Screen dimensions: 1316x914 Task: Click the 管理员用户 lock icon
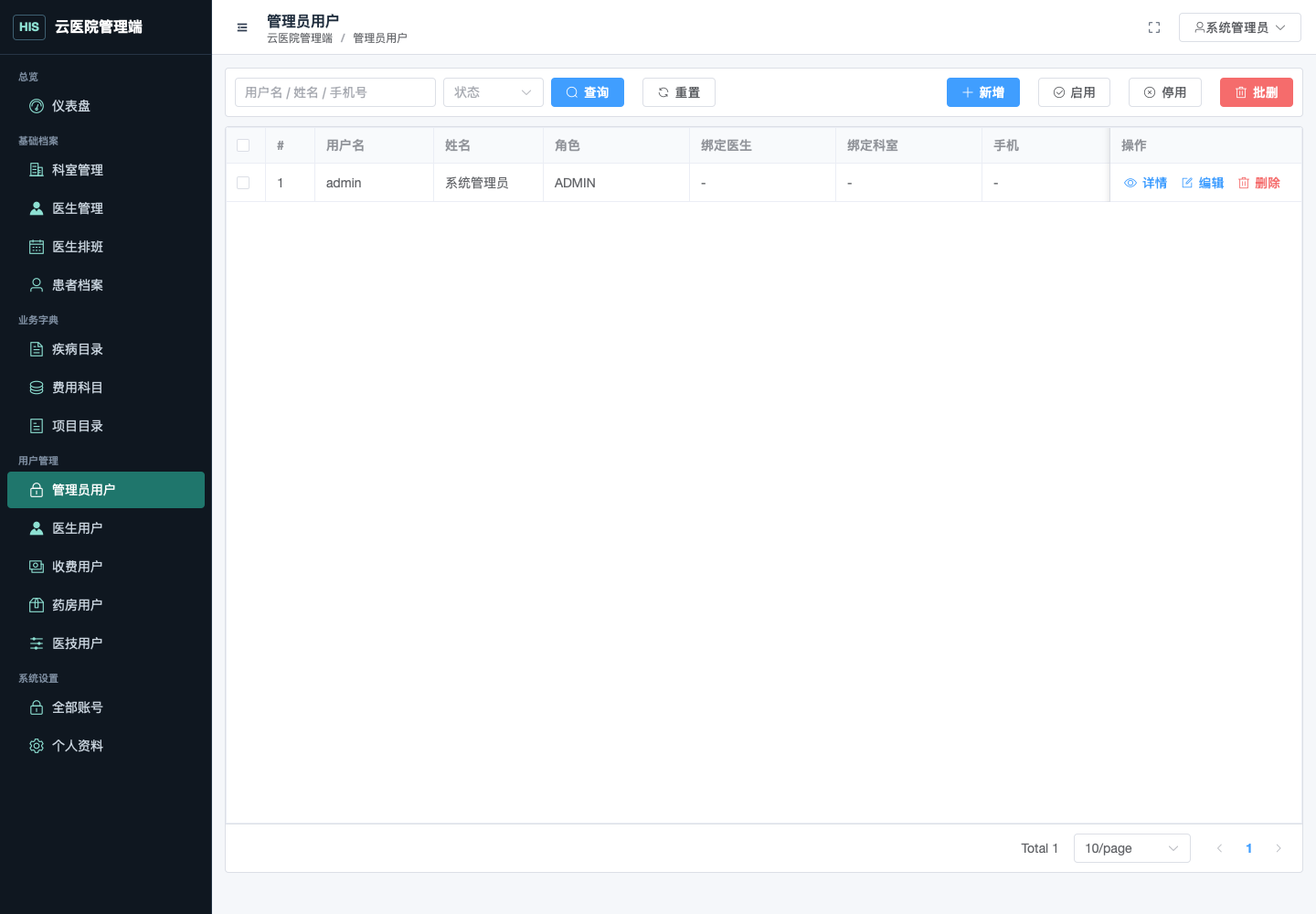tap(37, 490)
